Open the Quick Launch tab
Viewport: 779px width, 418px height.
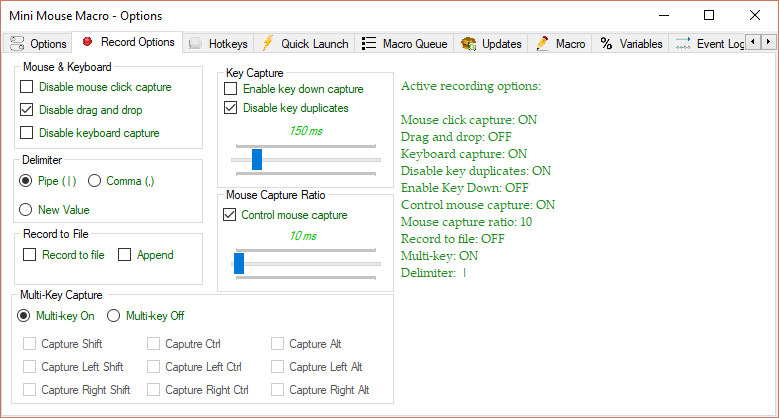pyautogui.click(x=304, y=44)
